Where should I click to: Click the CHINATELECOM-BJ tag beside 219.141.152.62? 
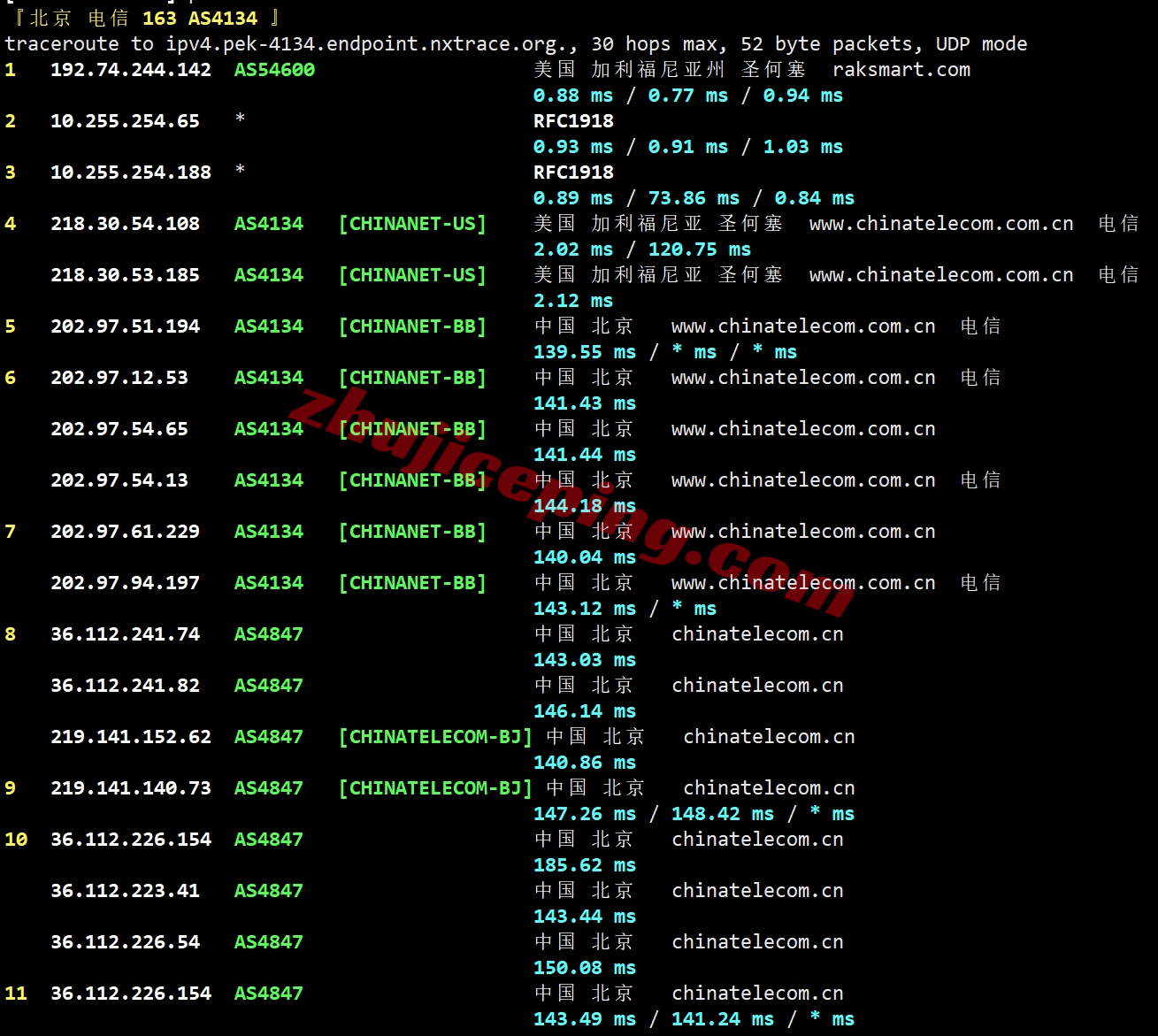click(x=435, y=737)
